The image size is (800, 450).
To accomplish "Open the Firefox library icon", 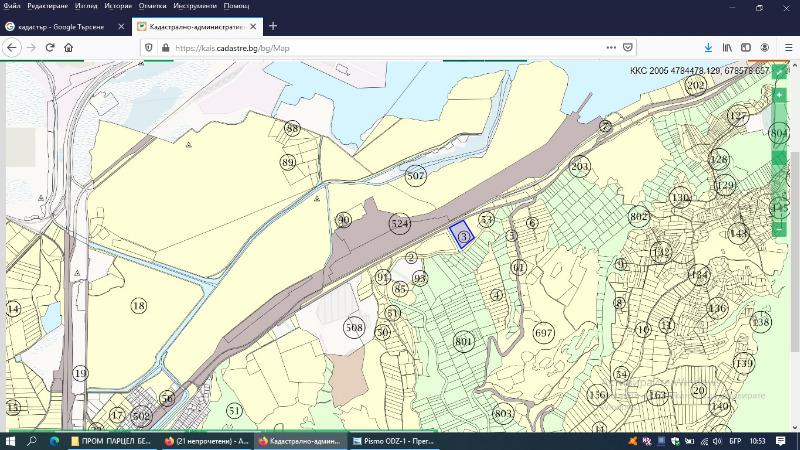I will pyautogui.click(x=728, y=47).
